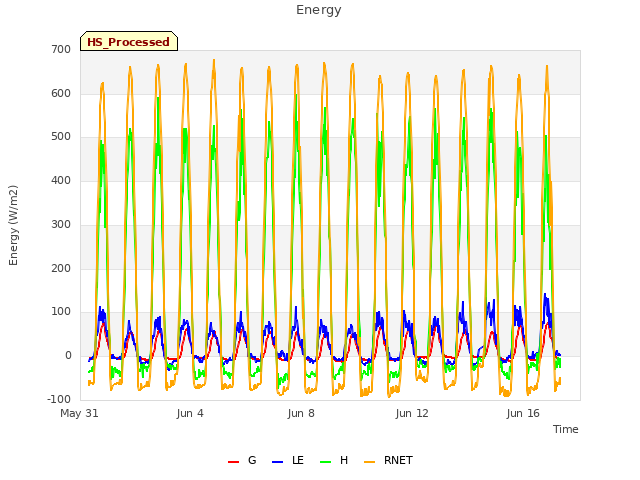This screenshot has width=640, height=480.
Task: Click the Jun 8 tick label
Action: click(301, 413)
